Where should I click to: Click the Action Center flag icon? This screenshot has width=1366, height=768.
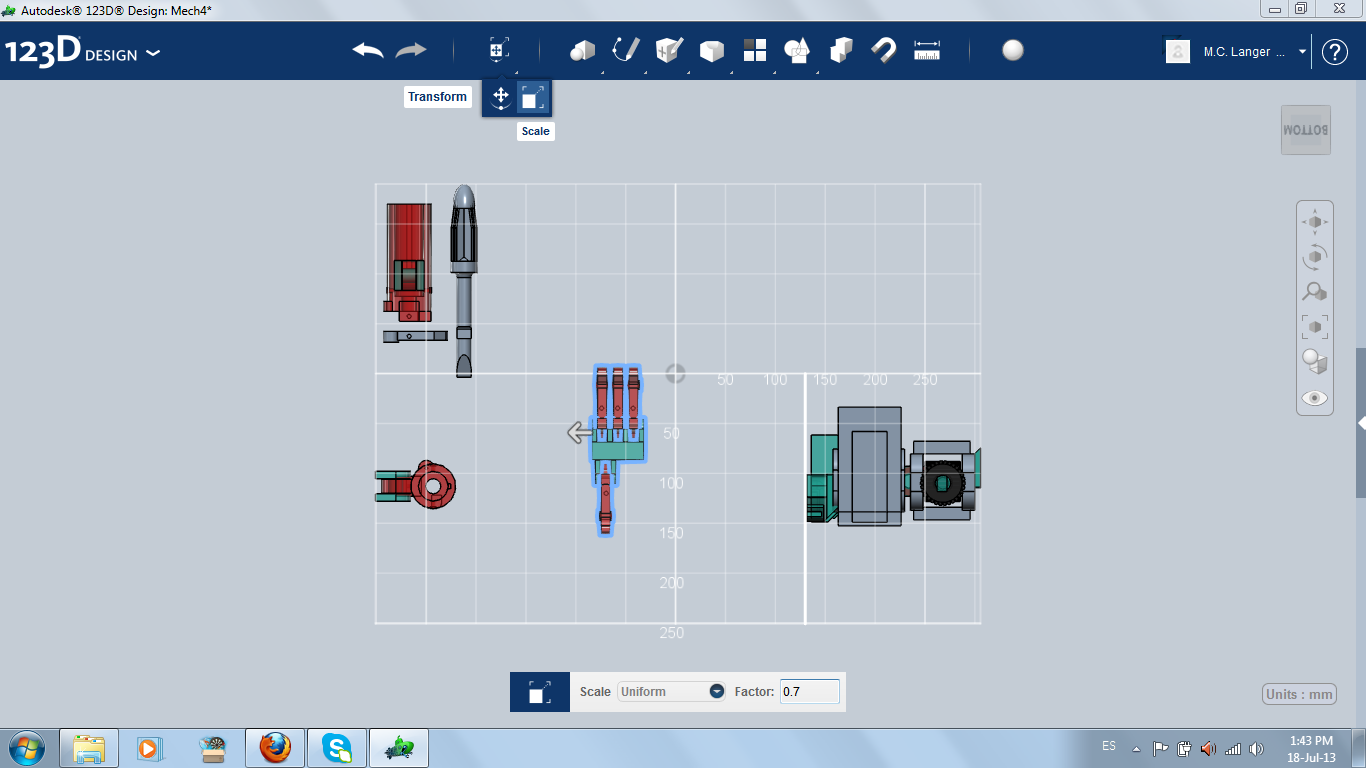pos(1160,748)
